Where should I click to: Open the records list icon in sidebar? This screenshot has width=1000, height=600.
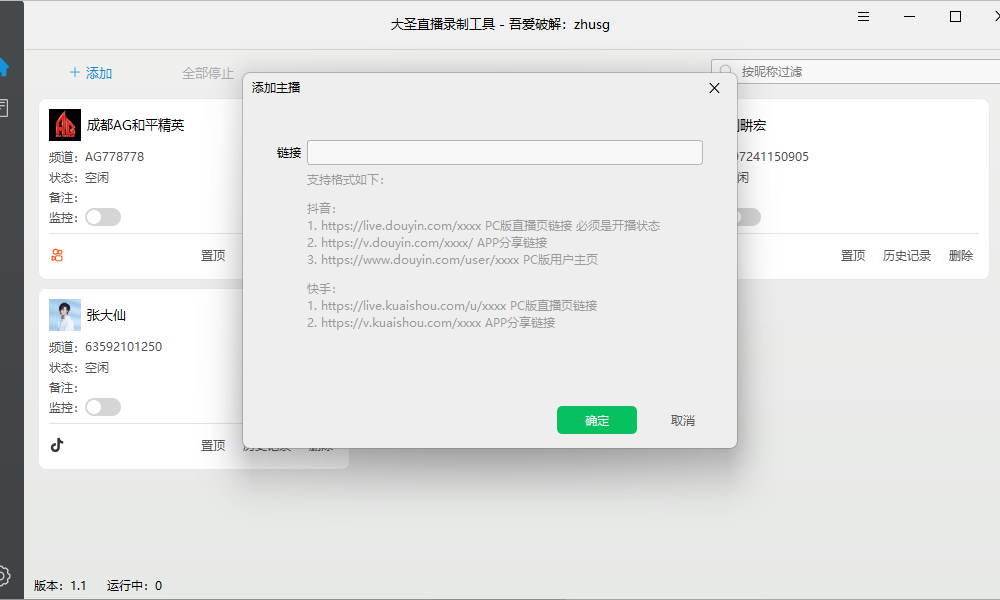pos(4,107)
